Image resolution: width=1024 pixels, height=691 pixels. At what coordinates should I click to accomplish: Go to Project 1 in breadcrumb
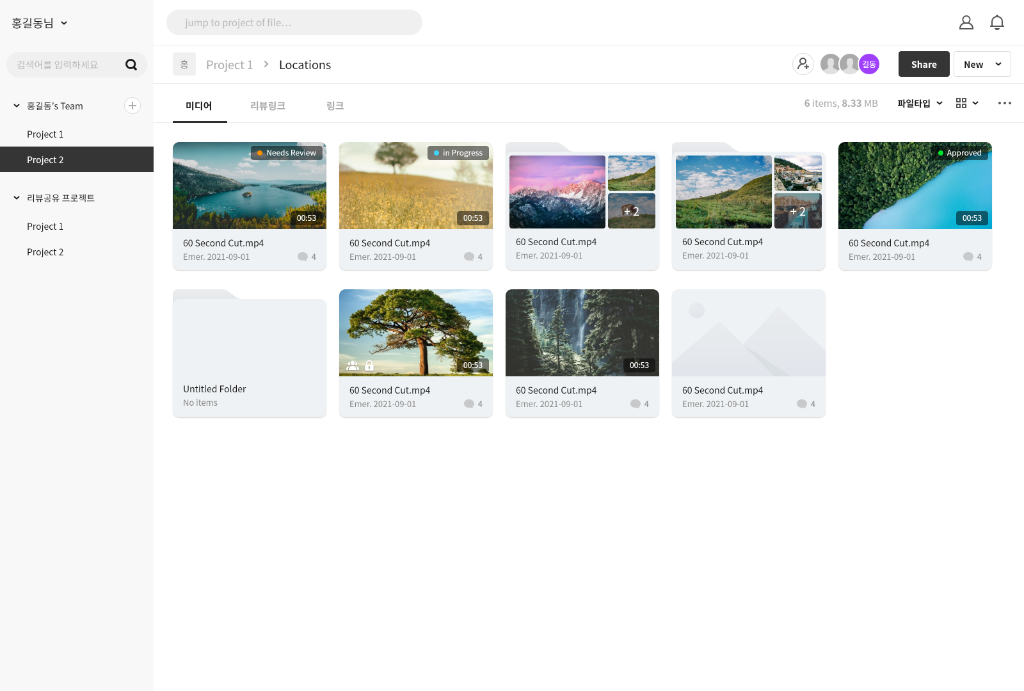(229, 65)
